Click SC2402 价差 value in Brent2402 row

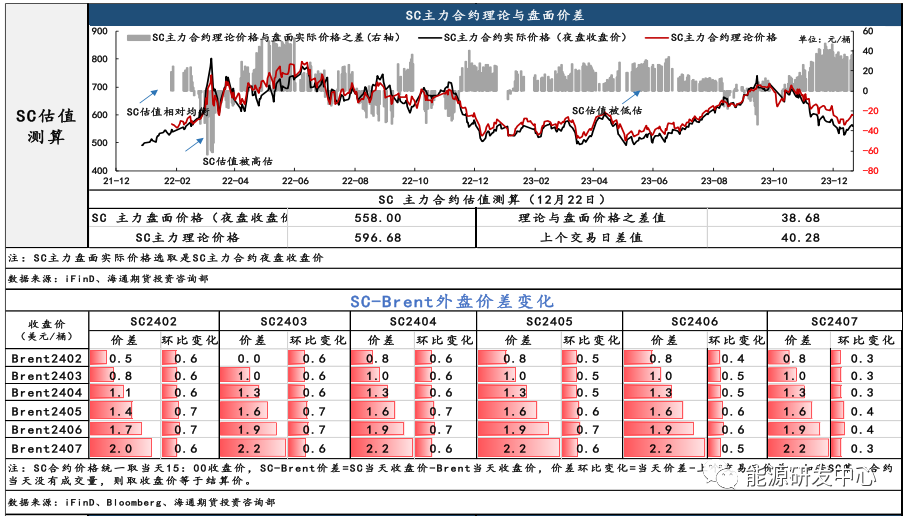120,359
